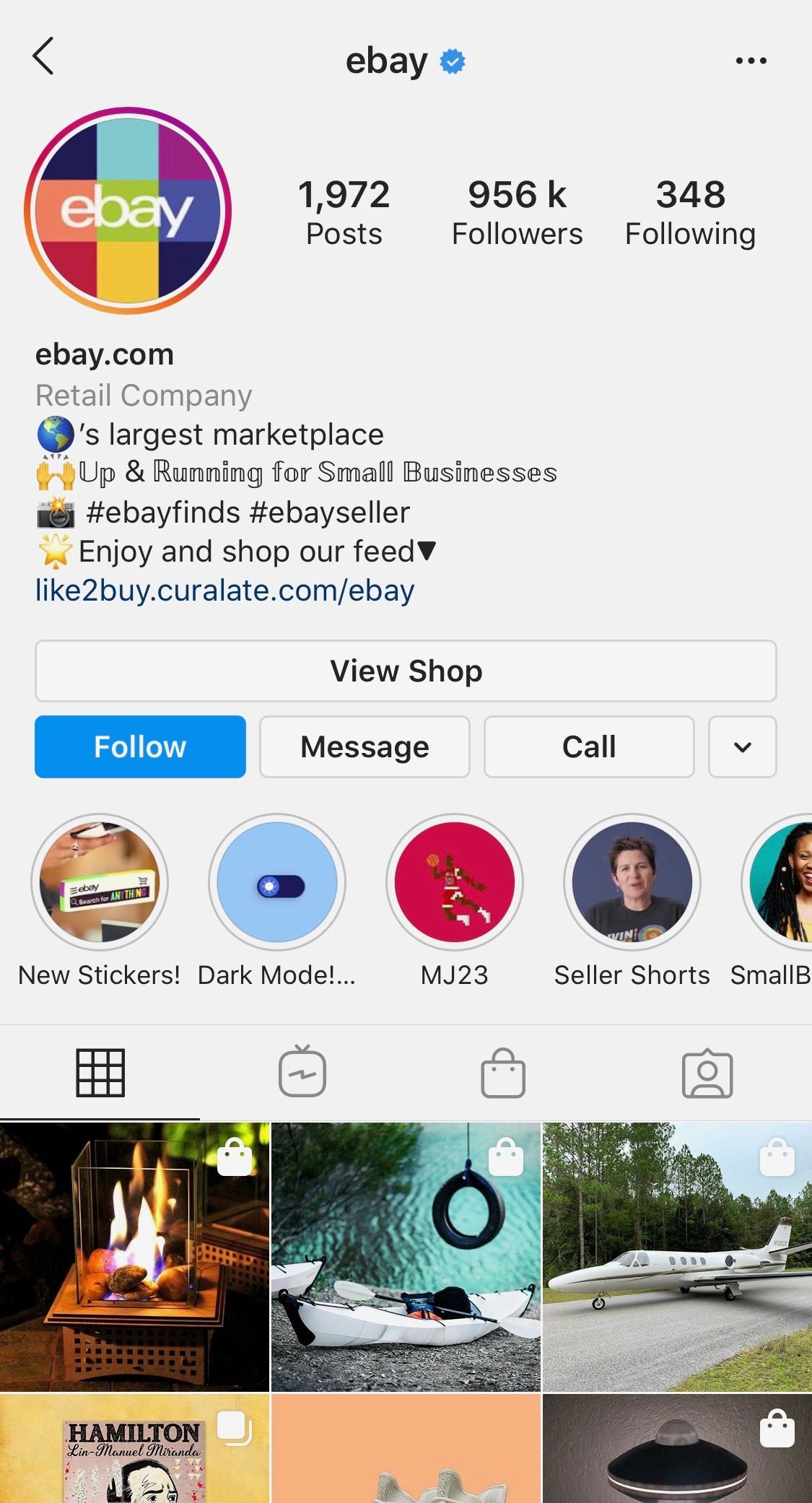
Task: Click the View Shop button
Action: [x=406, y=671]
